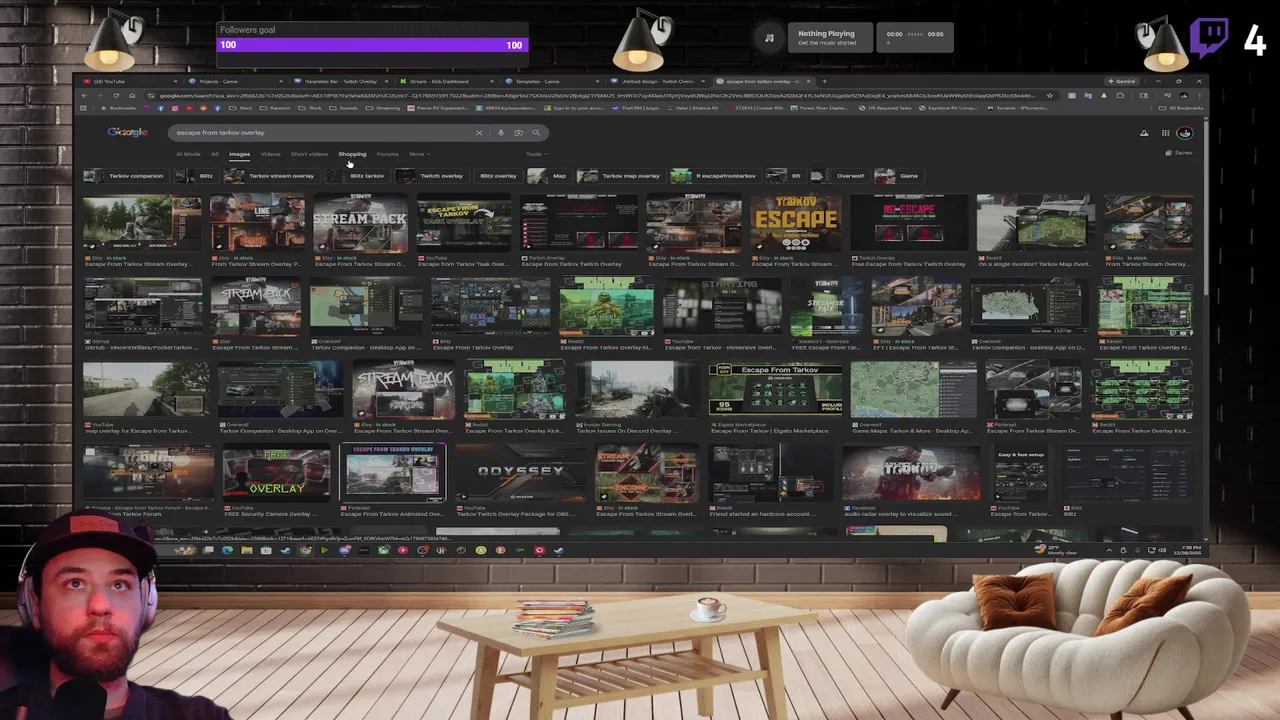Screen dimensions: 1280x720
Task: Go back with the browser back arrow
Action: [85, 95]
